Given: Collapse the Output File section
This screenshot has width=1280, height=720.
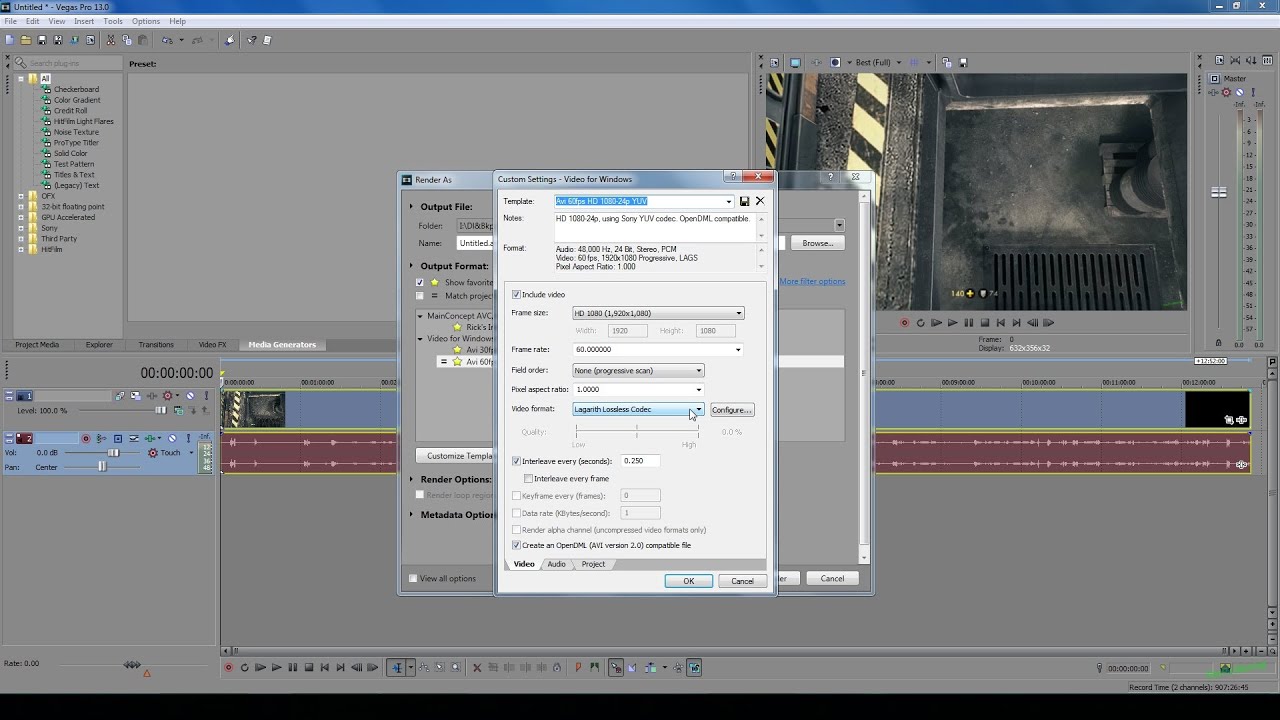Looking at the screenshot, I should (411, 207).
